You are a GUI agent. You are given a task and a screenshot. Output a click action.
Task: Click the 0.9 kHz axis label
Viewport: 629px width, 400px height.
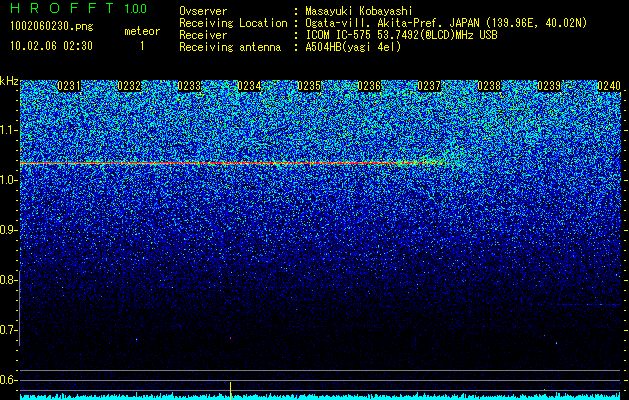tap(8, 230)
